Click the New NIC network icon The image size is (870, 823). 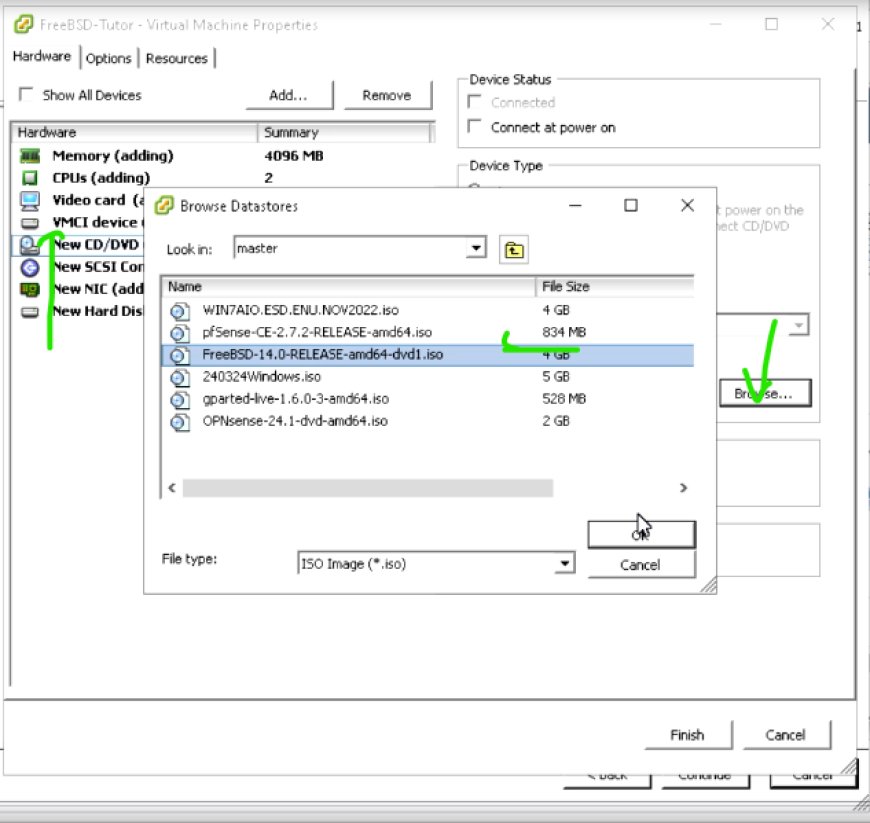[x=30, y=289]
